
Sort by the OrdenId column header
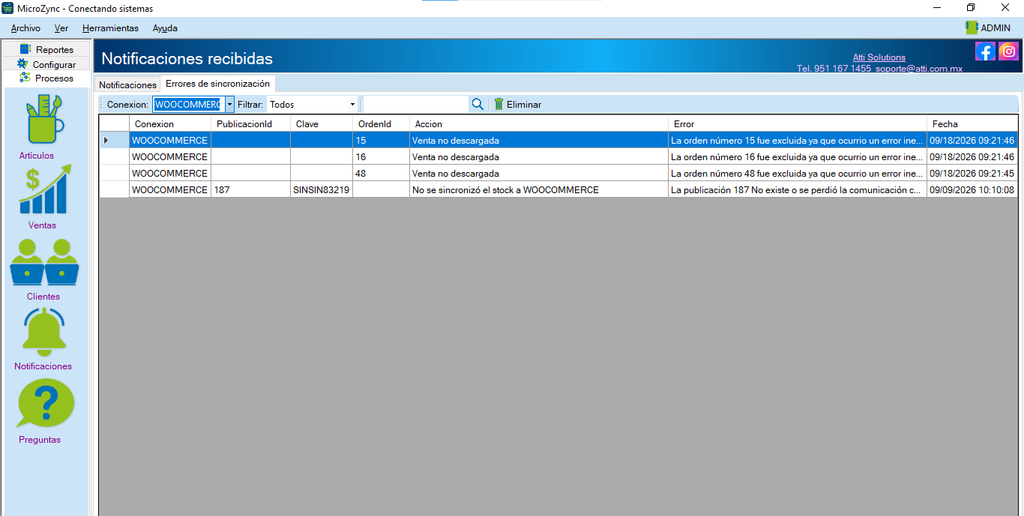(x=381, y=123)
